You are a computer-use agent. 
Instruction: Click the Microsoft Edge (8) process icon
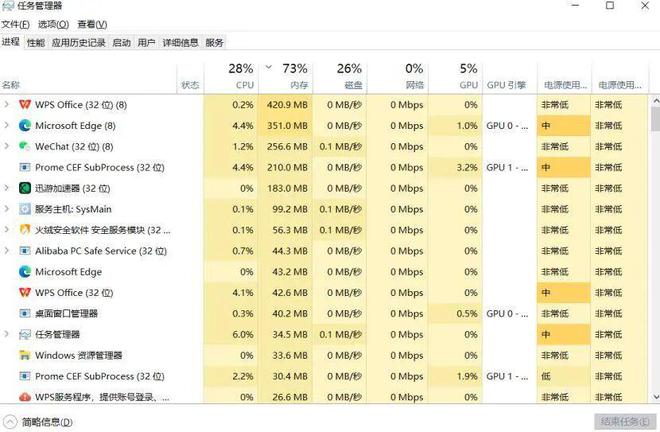(x=25, y=125)
